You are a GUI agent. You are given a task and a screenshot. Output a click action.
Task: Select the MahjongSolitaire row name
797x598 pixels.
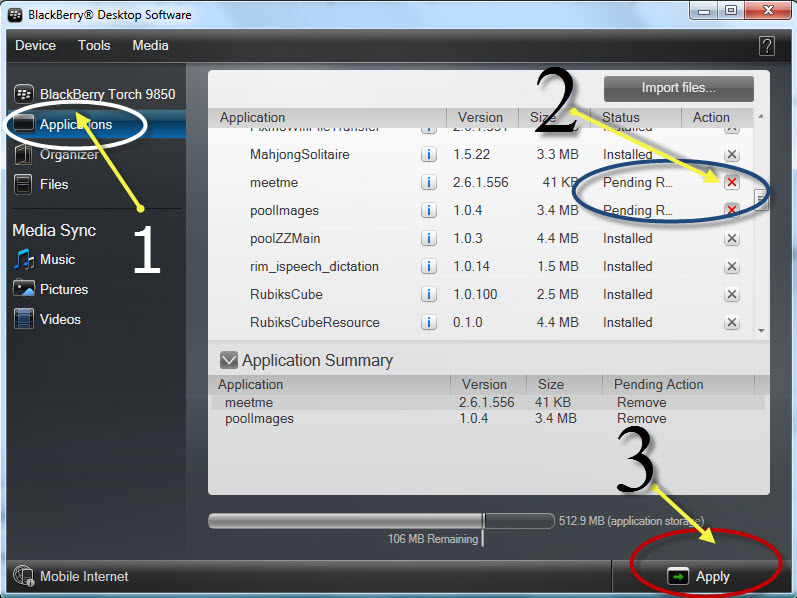(x=299, y=155)
